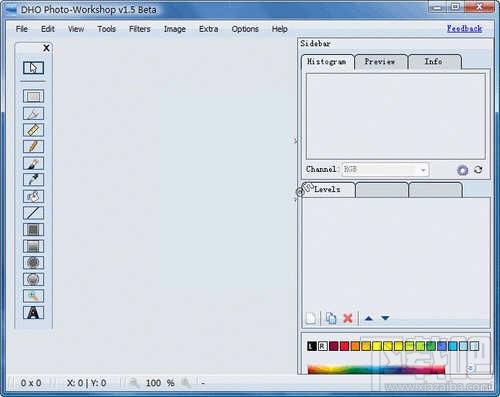Open the Tools menu
The image size is (500, 397).
coord(107,29)
